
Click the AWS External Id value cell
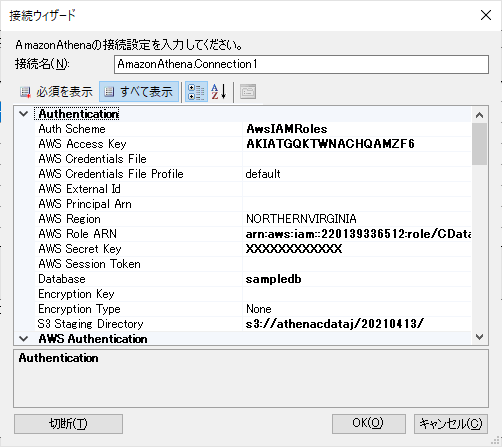(357, 189)
